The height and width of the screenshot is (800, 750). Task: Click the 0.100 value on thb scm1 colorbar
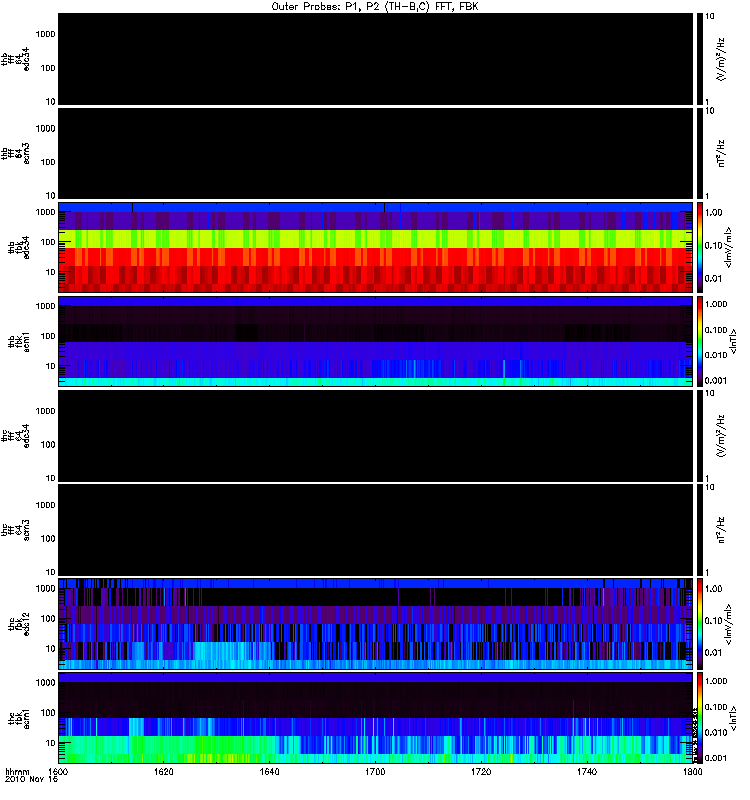(716, 330)
